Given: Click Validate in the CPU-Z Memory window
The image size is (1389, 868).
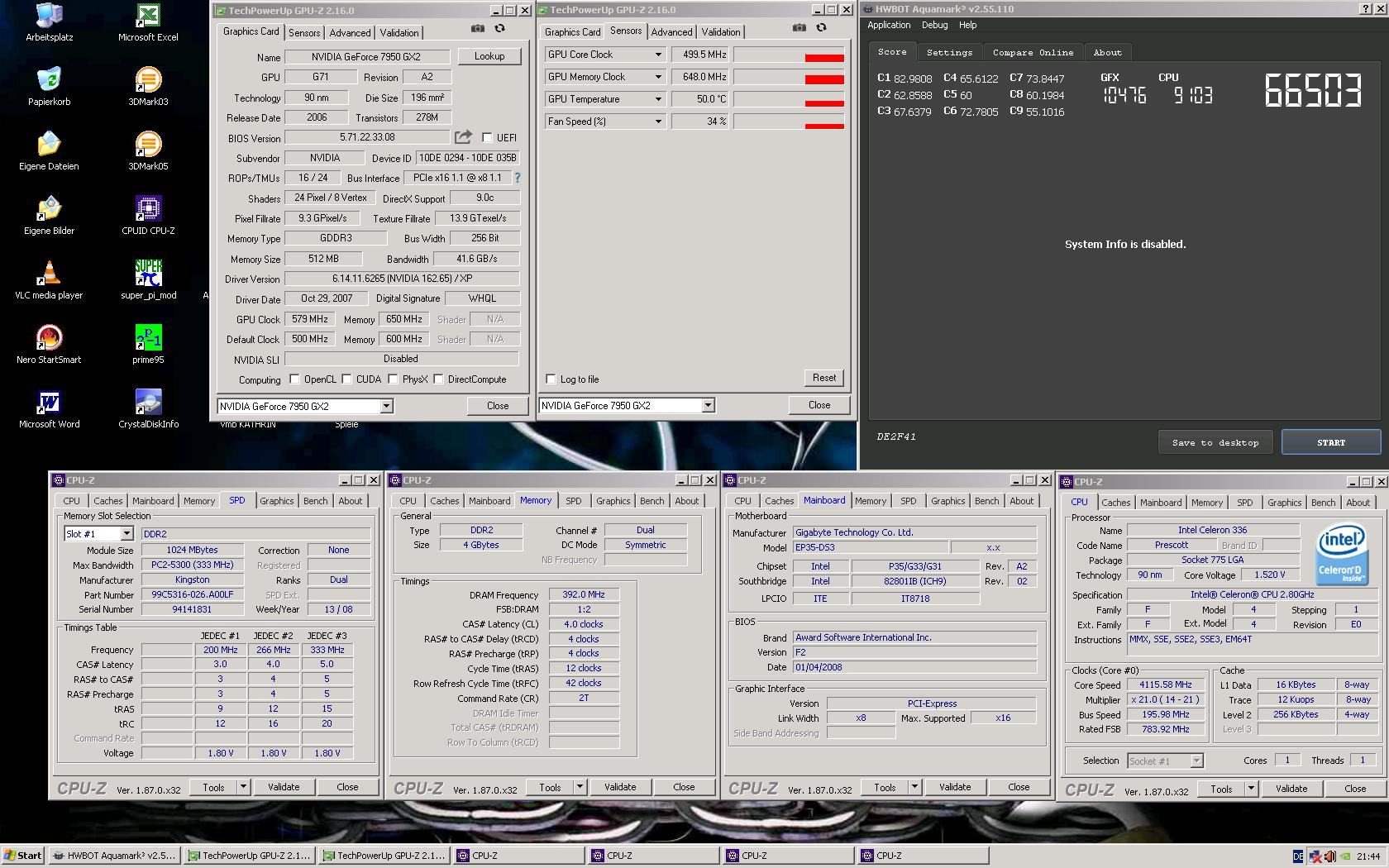Looking at the screenshot, I should click(x=620, y=787).
